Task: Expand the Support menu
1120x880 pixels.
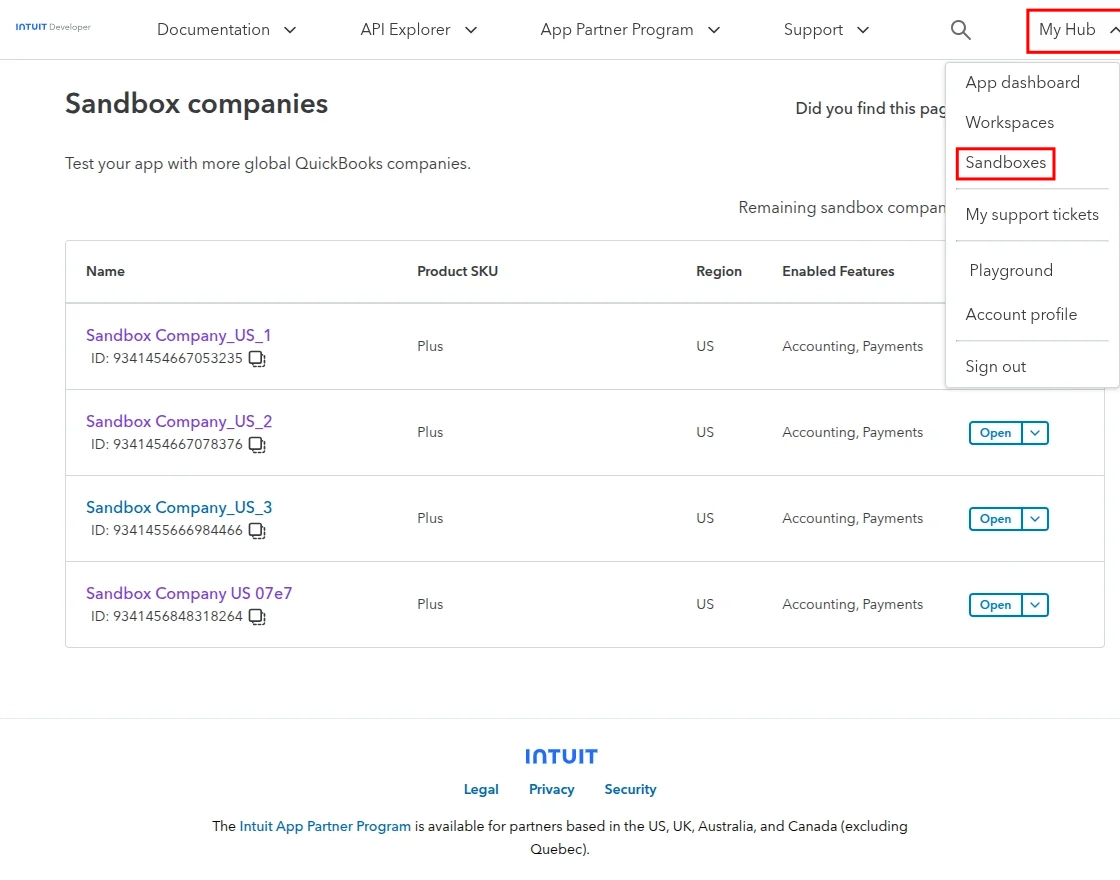Action: coord(826,30)
